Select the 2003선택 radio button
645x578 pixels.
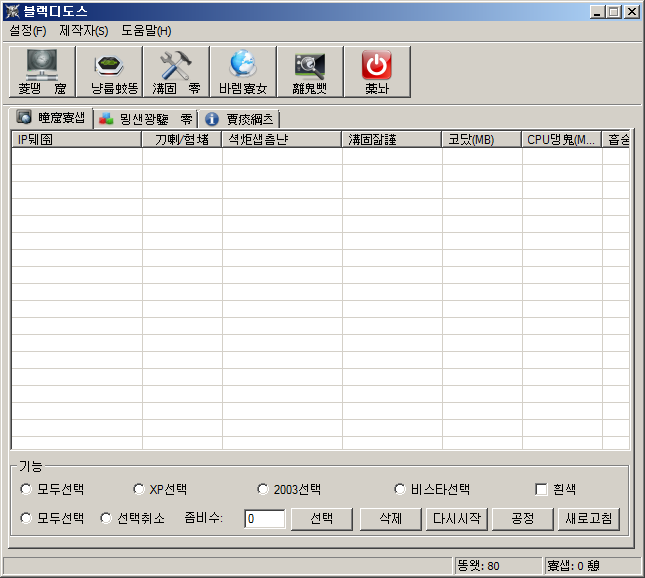263,490
